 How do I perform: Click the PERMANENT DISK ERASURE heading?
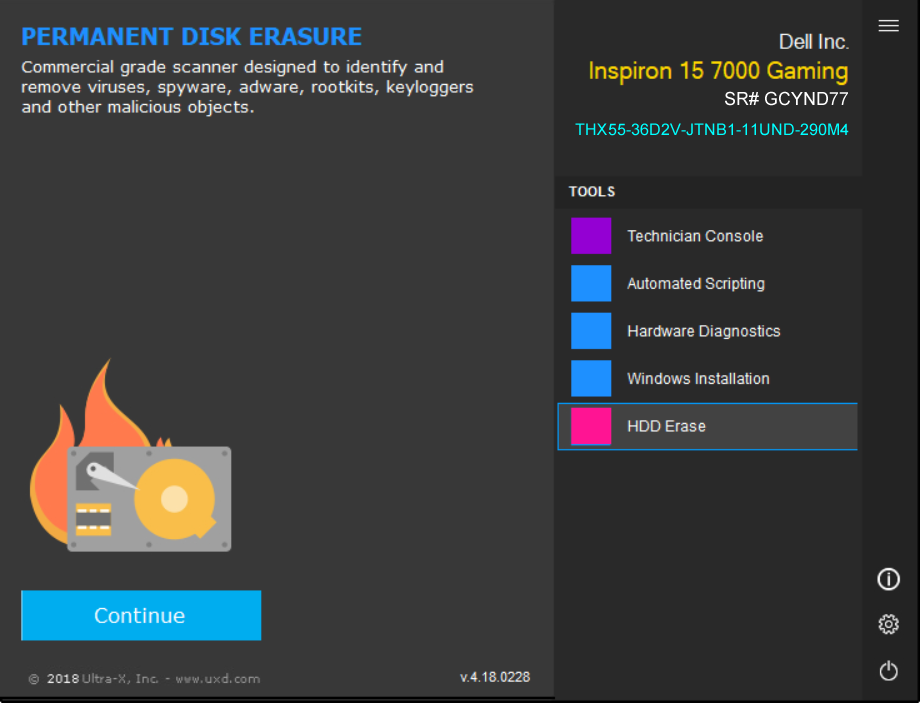pos(191,36)
